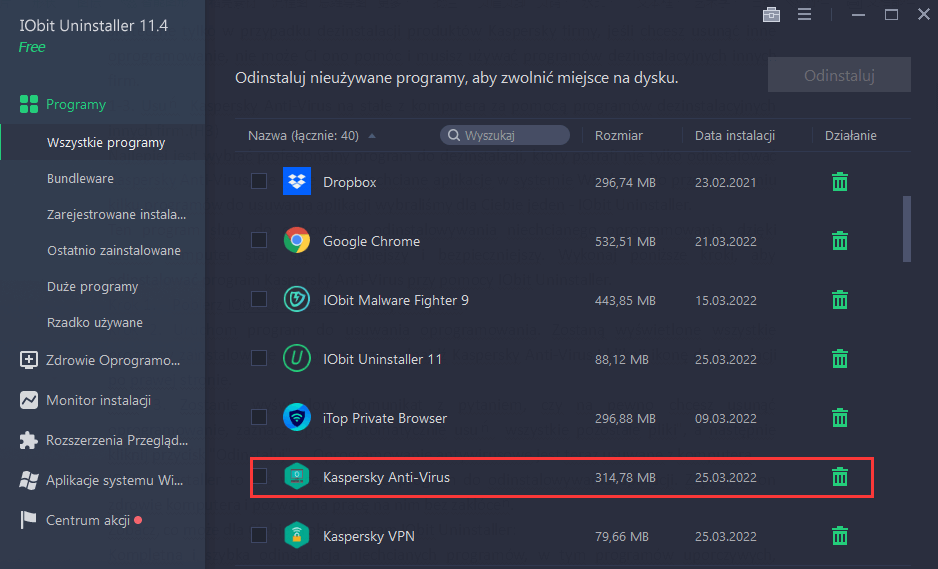
Task: Click the Rozszerzenia Przeglądarki puzzle icon
Action: (x=29, y=440)
